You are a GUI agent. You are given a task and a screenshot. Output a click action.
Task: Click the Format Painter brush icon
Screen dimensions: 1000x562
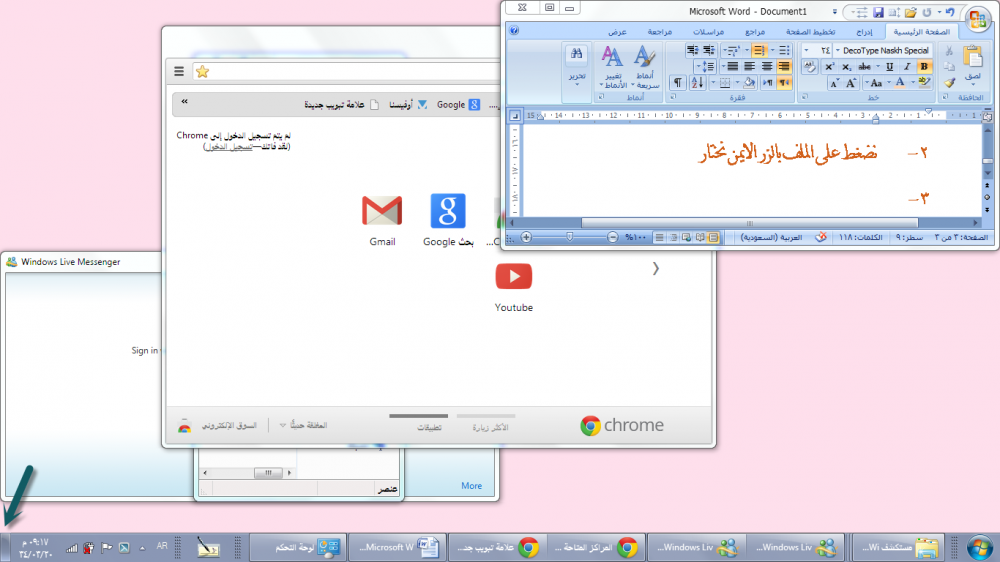[x=949, y=83]
